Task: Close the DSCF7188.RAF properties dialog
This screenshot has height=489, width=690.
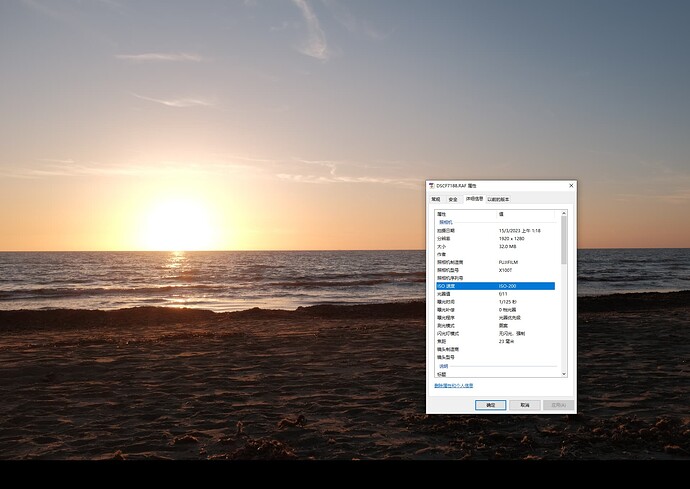Action: coord(571,186)
